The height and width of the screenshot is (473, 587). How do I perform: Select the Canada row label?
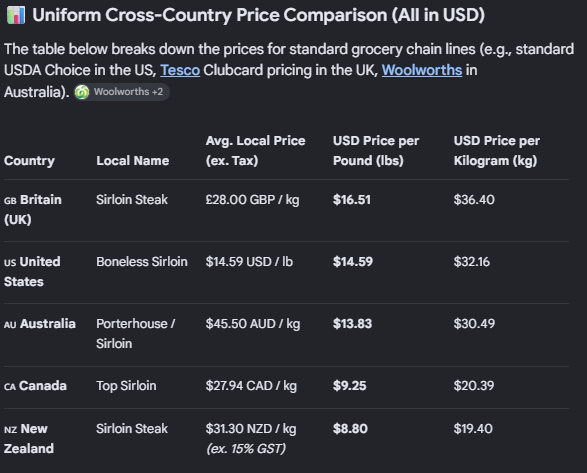[x=35, y=386]
